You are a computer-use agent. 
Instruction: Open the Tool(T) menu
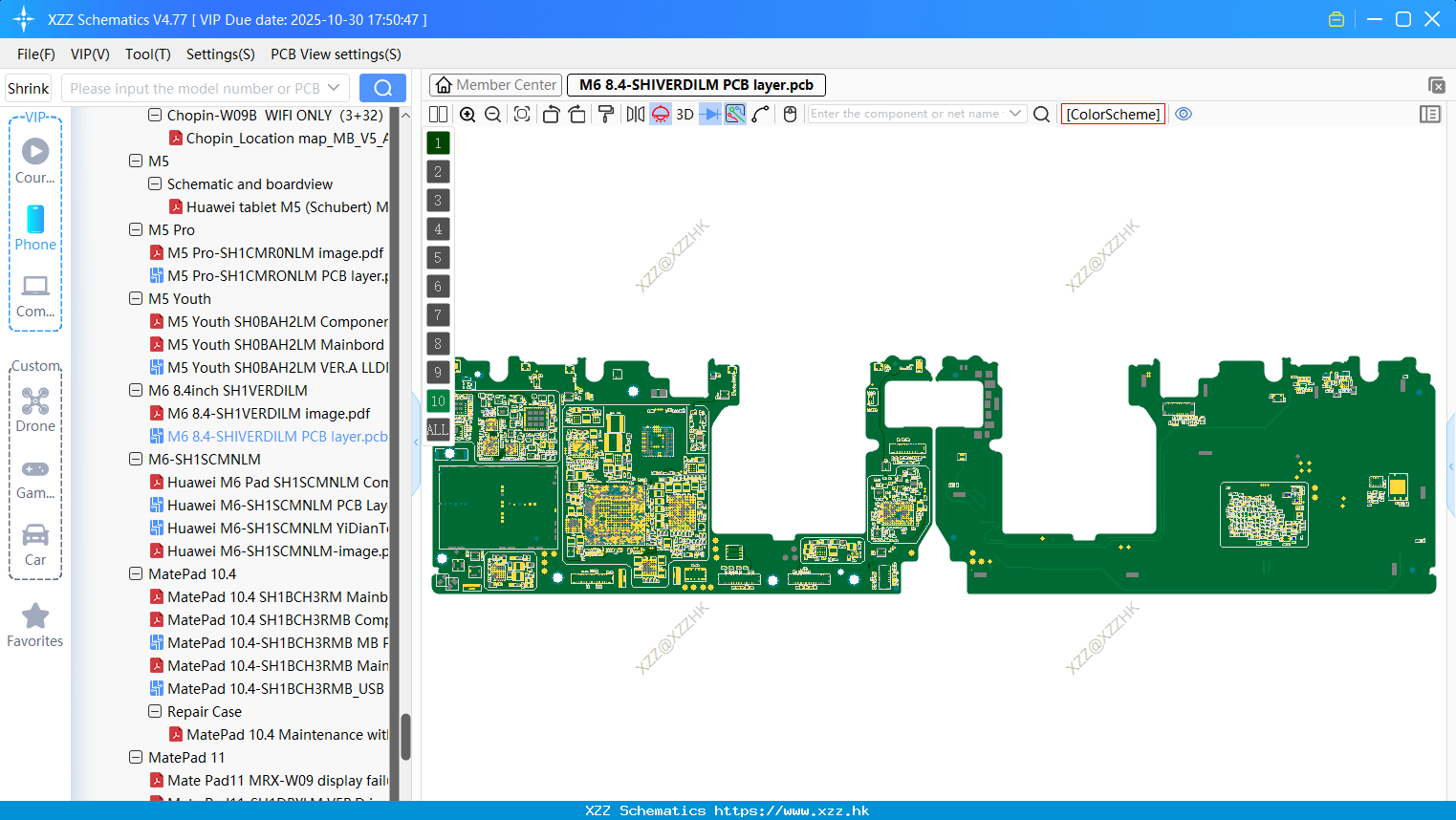(148, 54)
